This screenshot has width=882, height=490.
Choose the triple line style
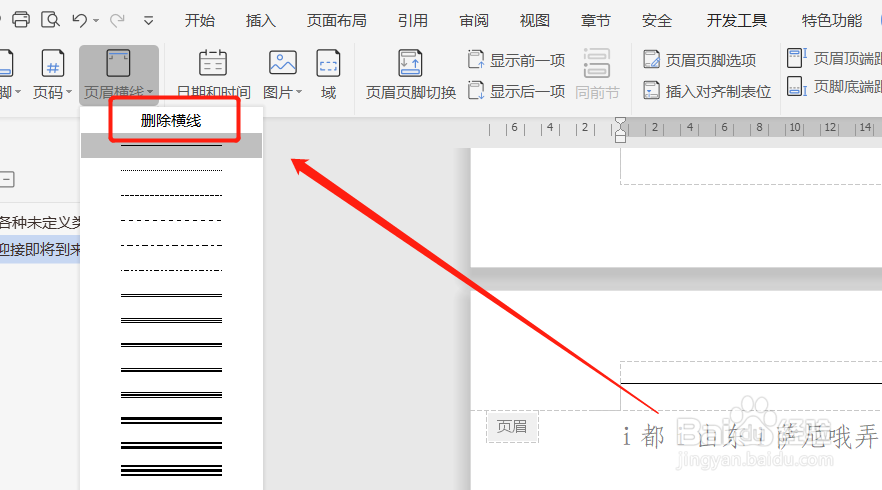tap(171, 321)
